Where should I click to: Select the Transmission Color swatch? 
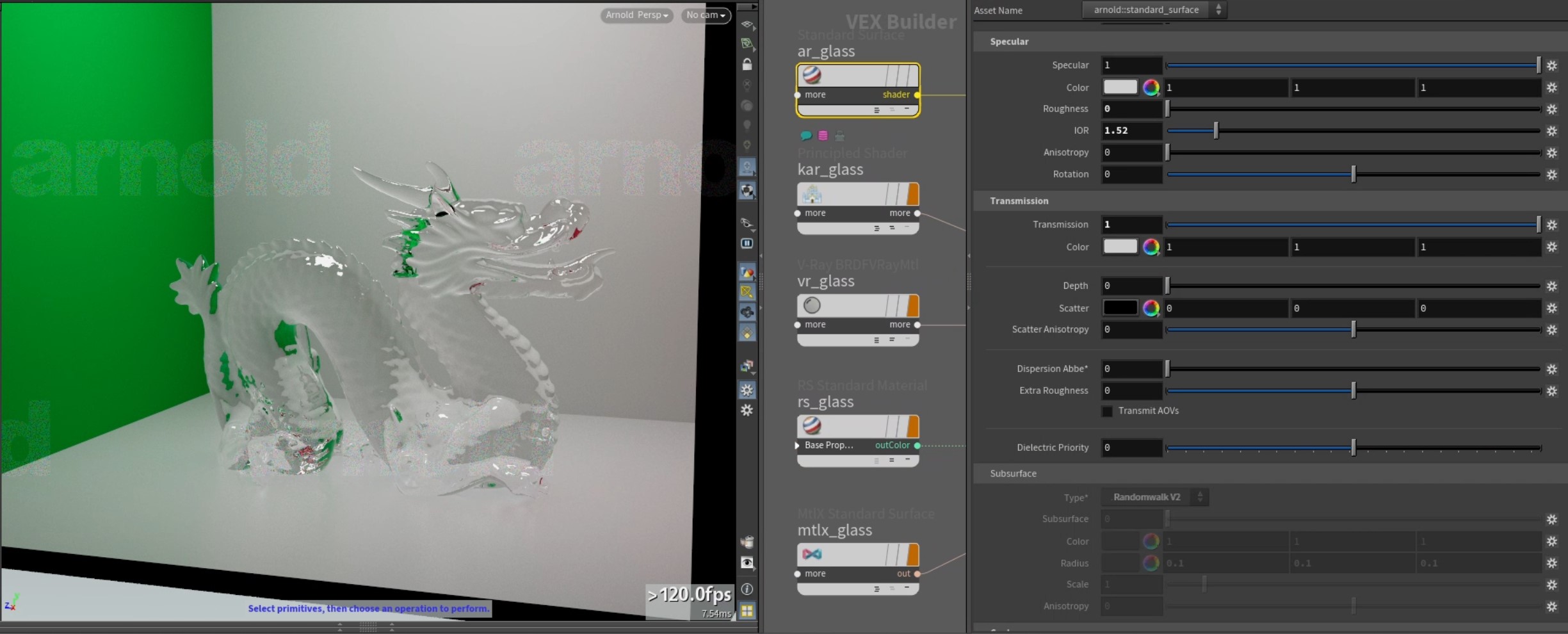click(1119, 247)
